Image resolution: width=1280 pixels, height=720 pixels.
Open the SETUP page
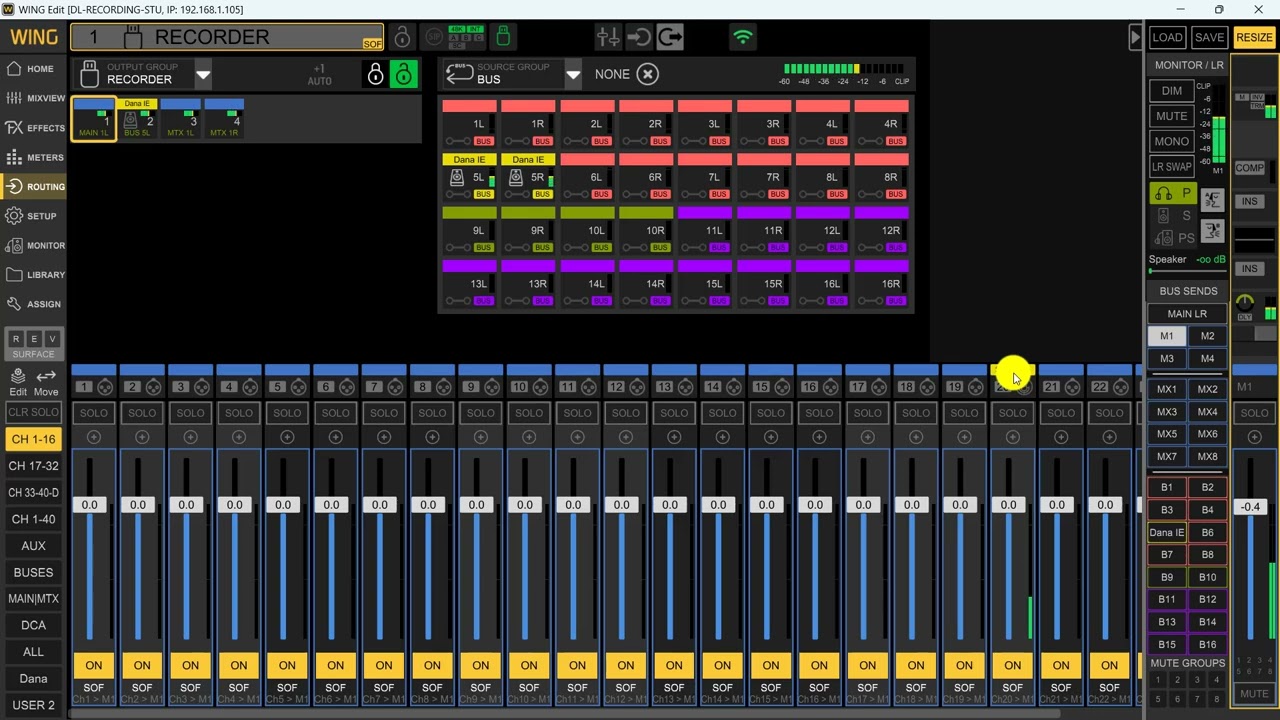(33, 216)
